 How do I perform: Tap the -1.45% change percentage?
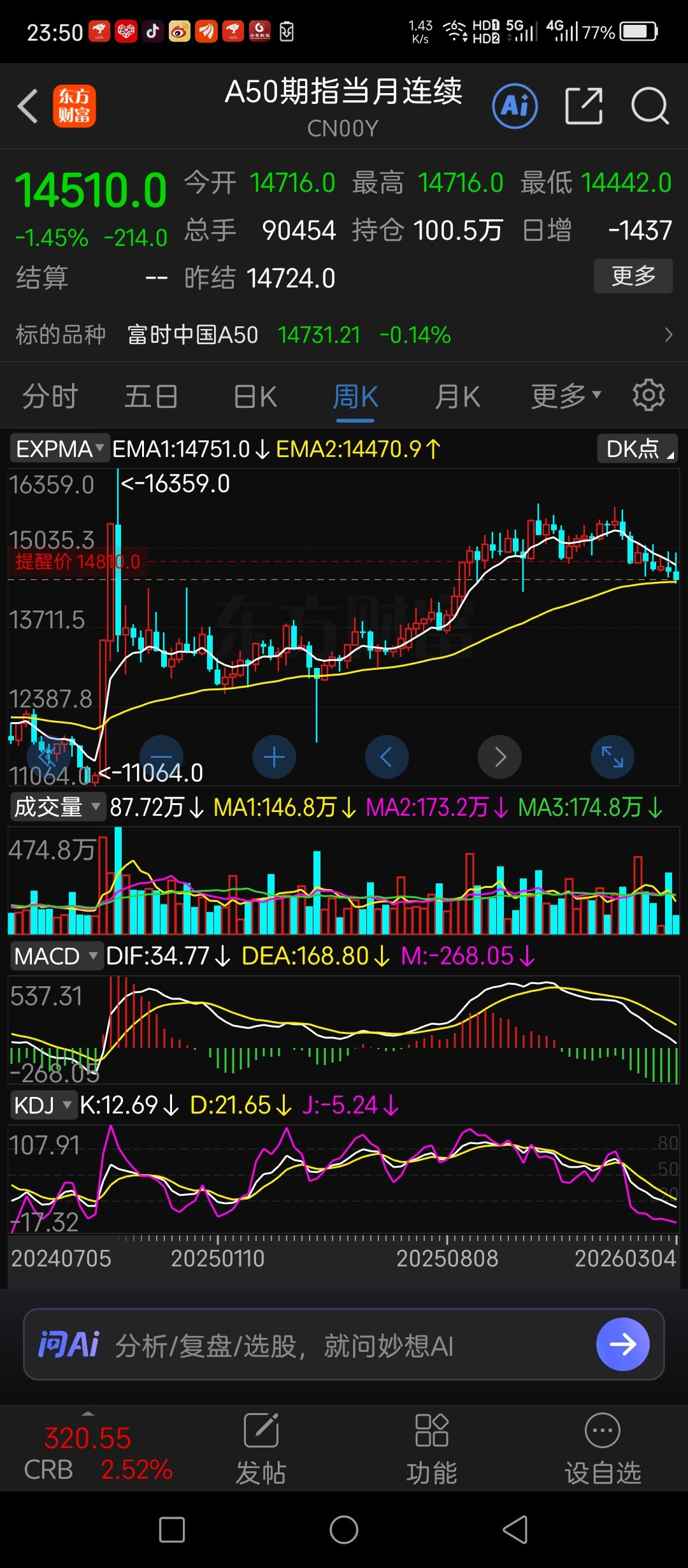pyautogui.click(x=52, y=238)
